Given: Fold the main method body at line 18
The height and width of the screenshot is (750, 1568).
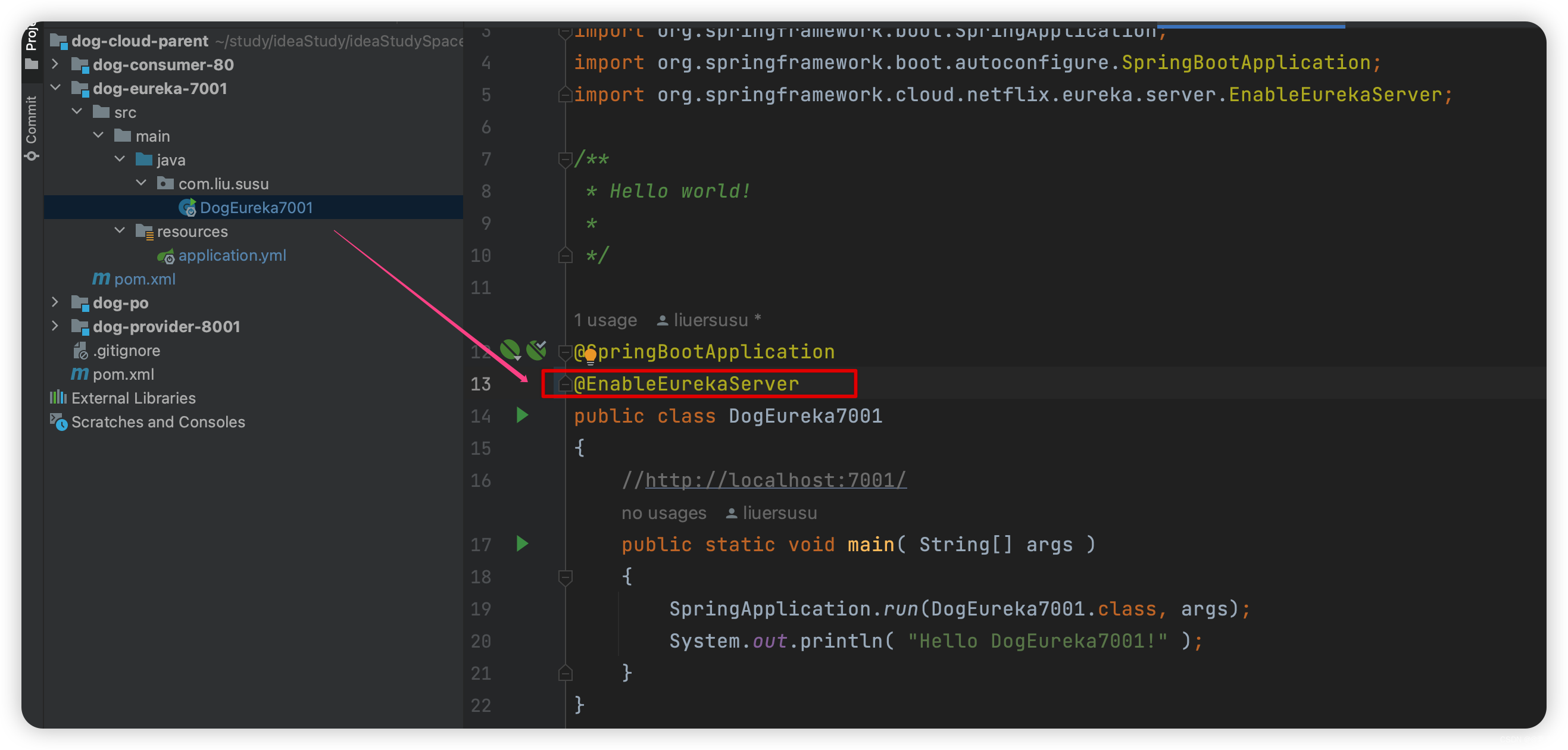Looking at the screenshot, I should (565, 577).
